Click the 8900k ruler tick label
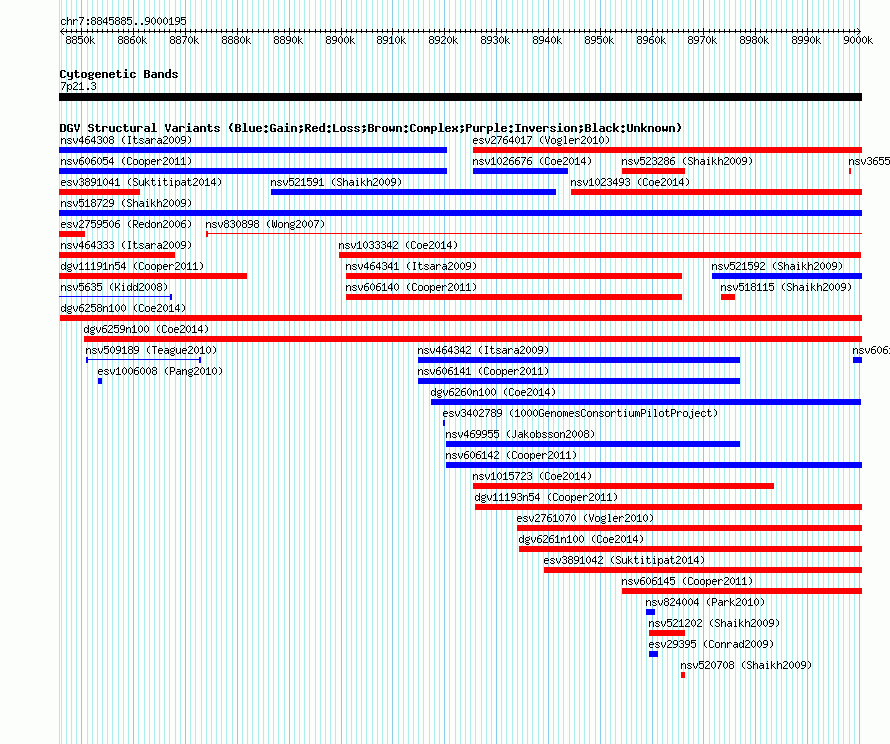 (340, 40)
